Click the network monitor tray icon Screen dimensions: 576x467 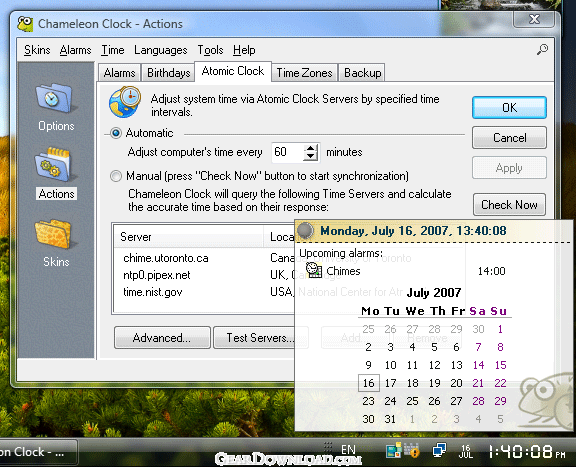point(439,450)
